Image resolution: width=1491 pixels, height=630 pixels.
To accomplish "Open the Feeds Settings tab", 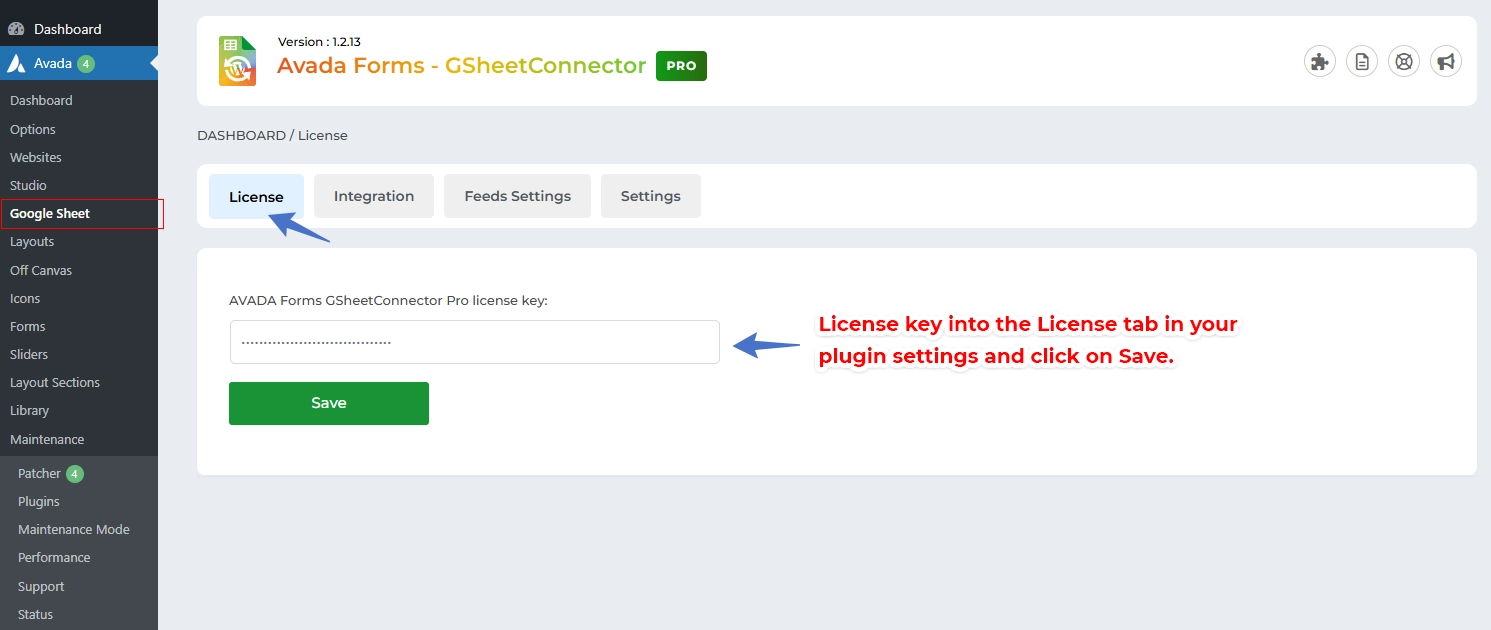I will click(517, 196).
